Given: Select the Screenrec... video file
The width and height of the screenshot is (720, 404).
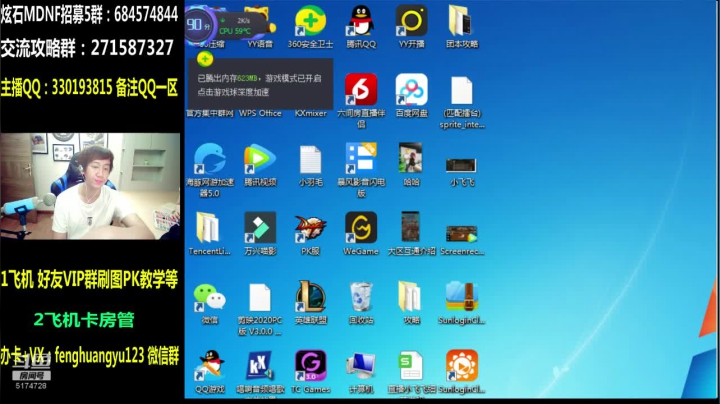Looking at the screenshot, I should tap(461, 240).
